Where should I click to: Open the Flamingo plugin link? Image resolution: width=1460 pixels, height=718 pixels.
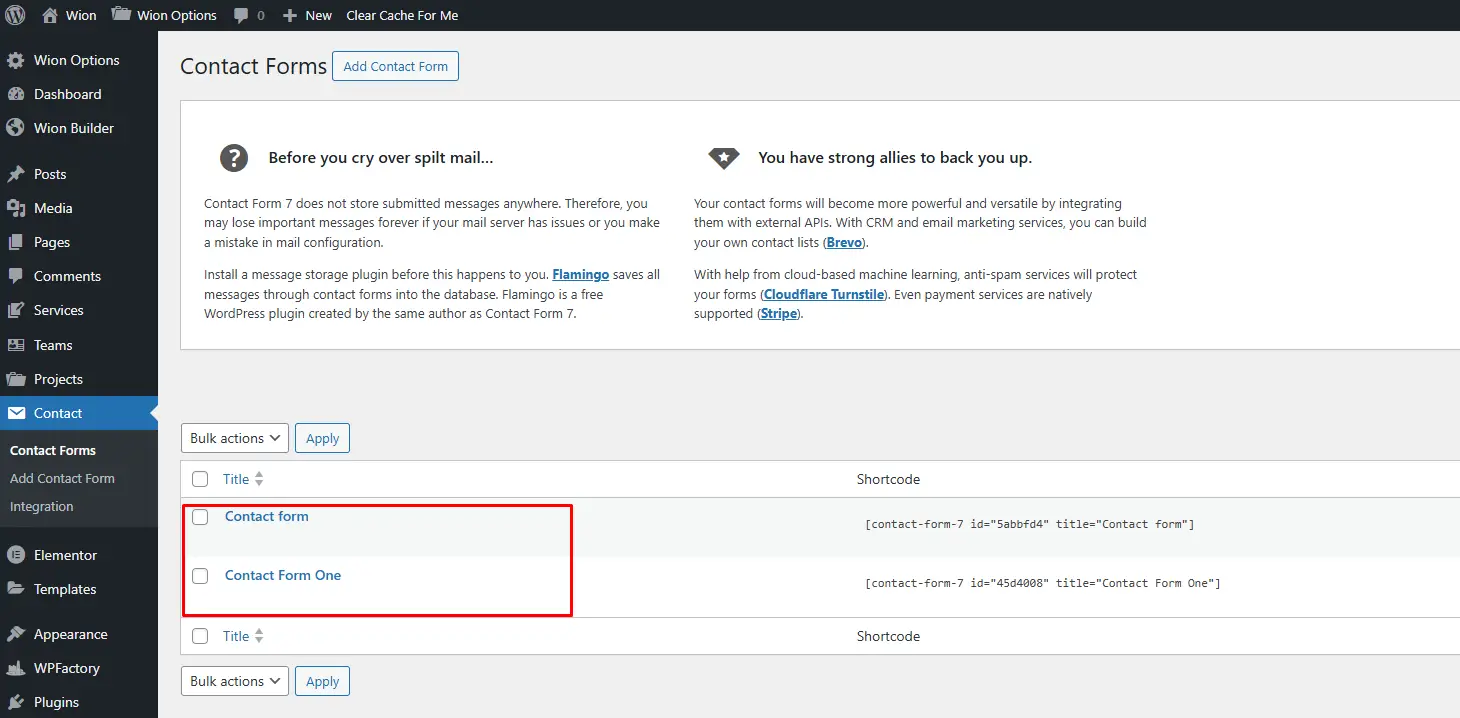pos(581,274)
